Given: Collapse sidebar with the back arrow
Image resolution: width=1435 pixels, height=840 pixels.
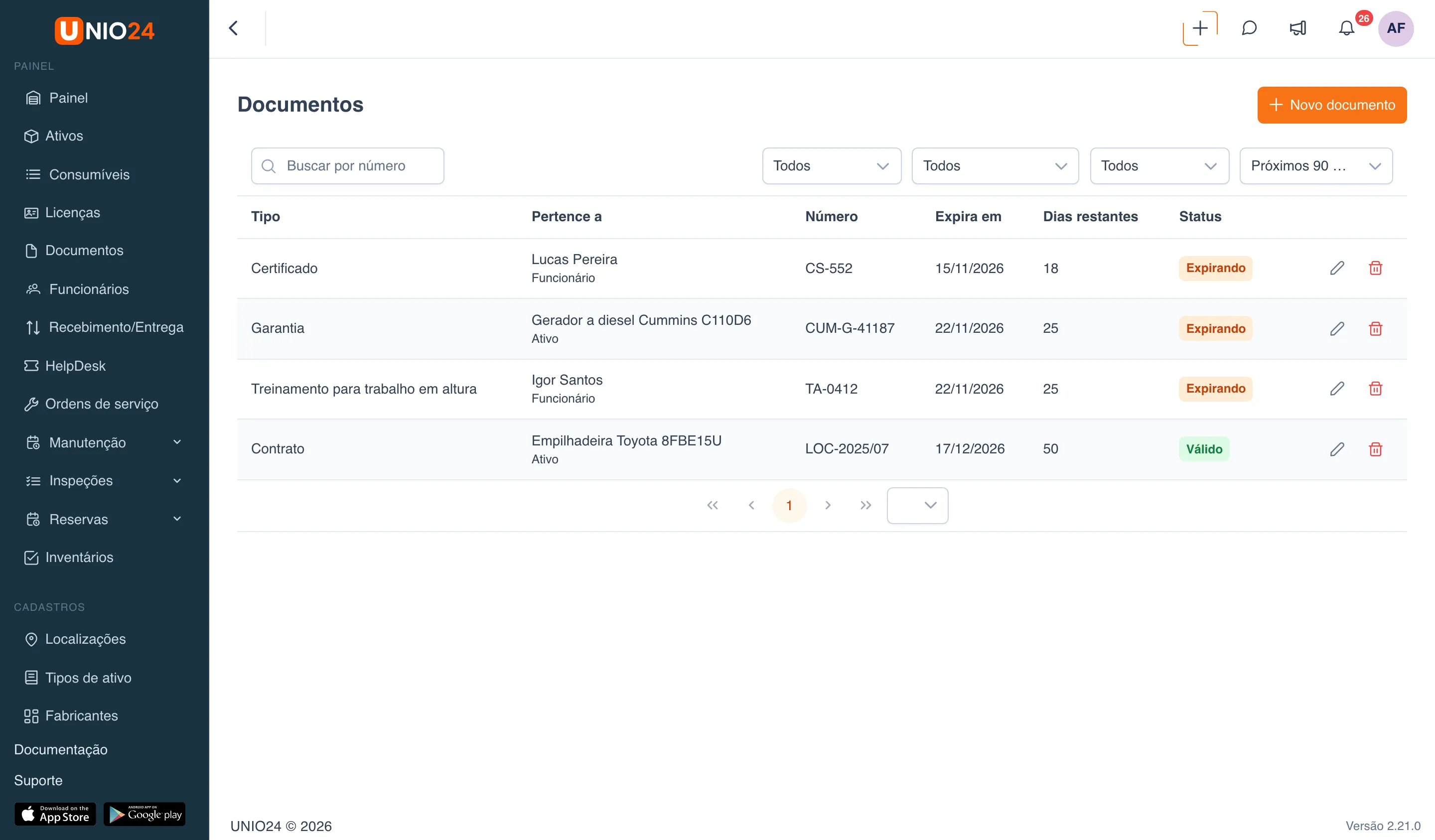Looking at the screenshot, I should click(234, 28).
